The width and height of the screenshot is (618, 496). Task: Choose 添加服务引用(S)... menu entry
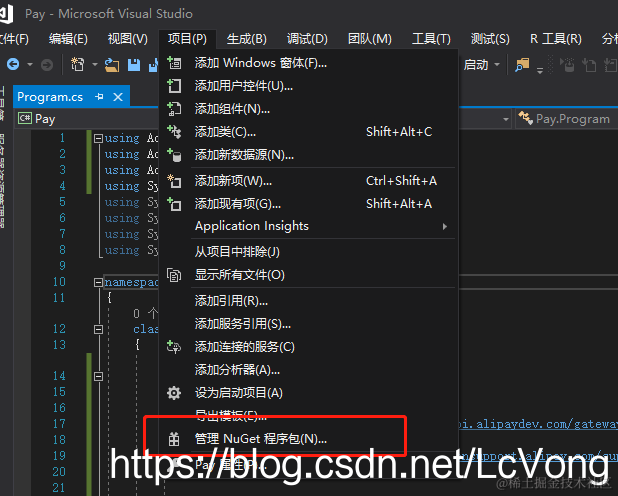[x=308, y=324]
